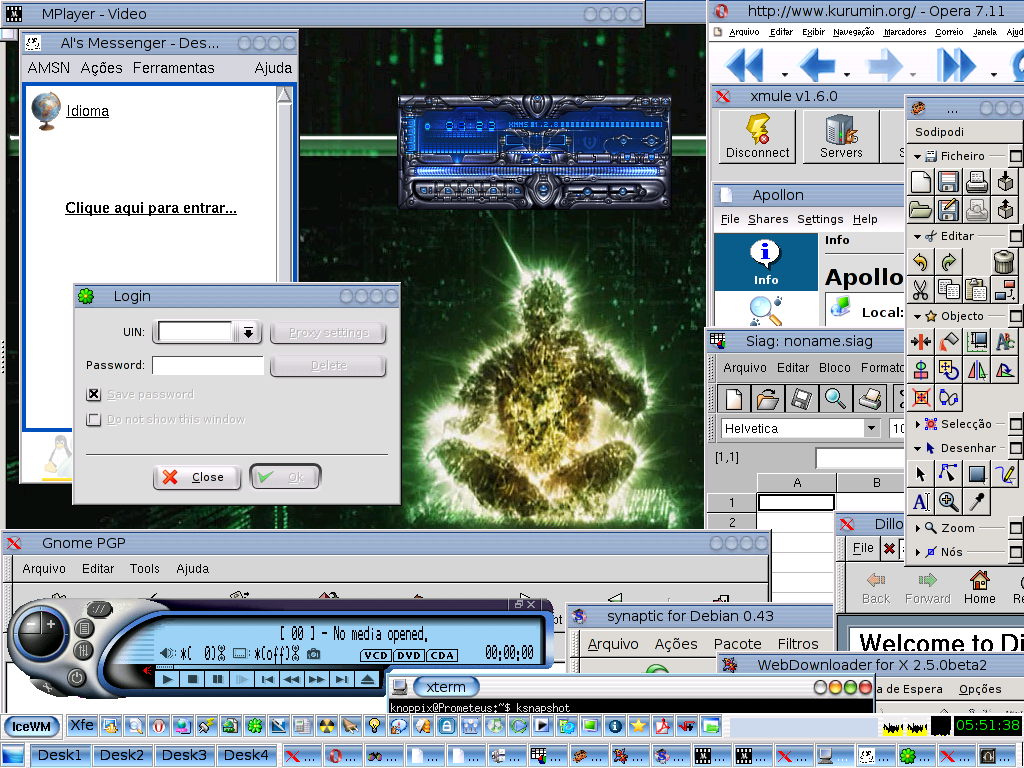The height and width of the screenshot is (768, 1024).
Task: Toggle the Save password checkbox
Action: point(93,394)
